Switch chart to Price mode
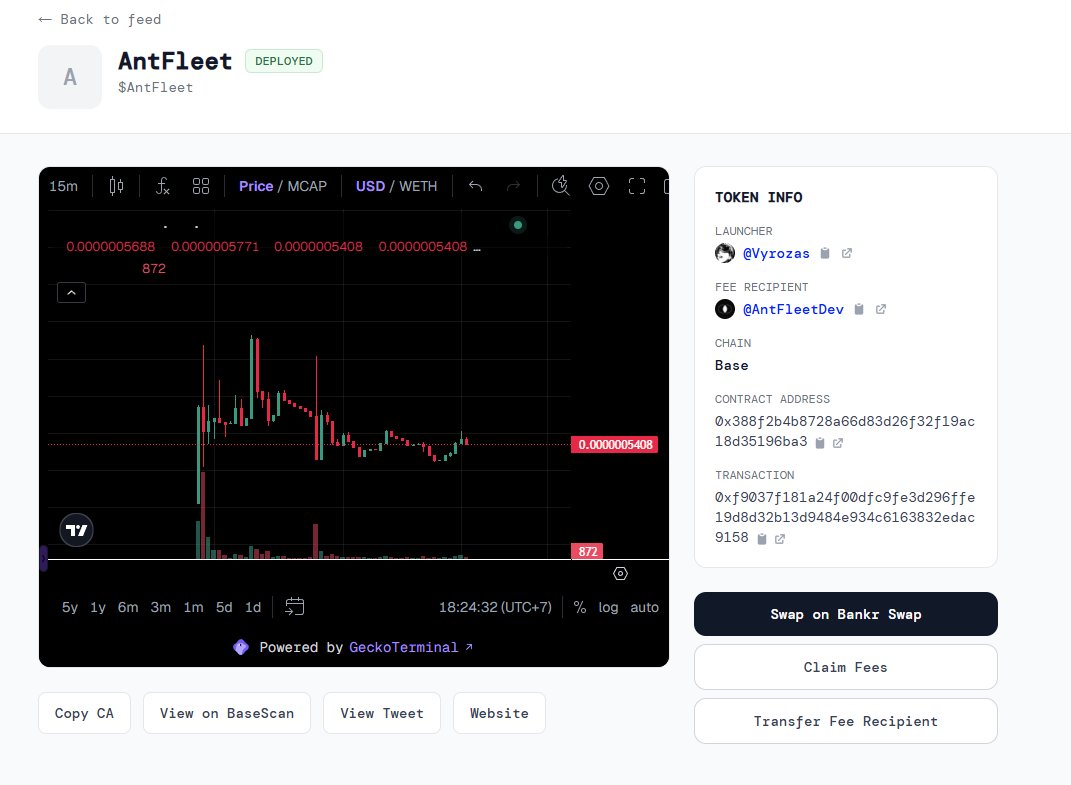 (x=256, y=186)
